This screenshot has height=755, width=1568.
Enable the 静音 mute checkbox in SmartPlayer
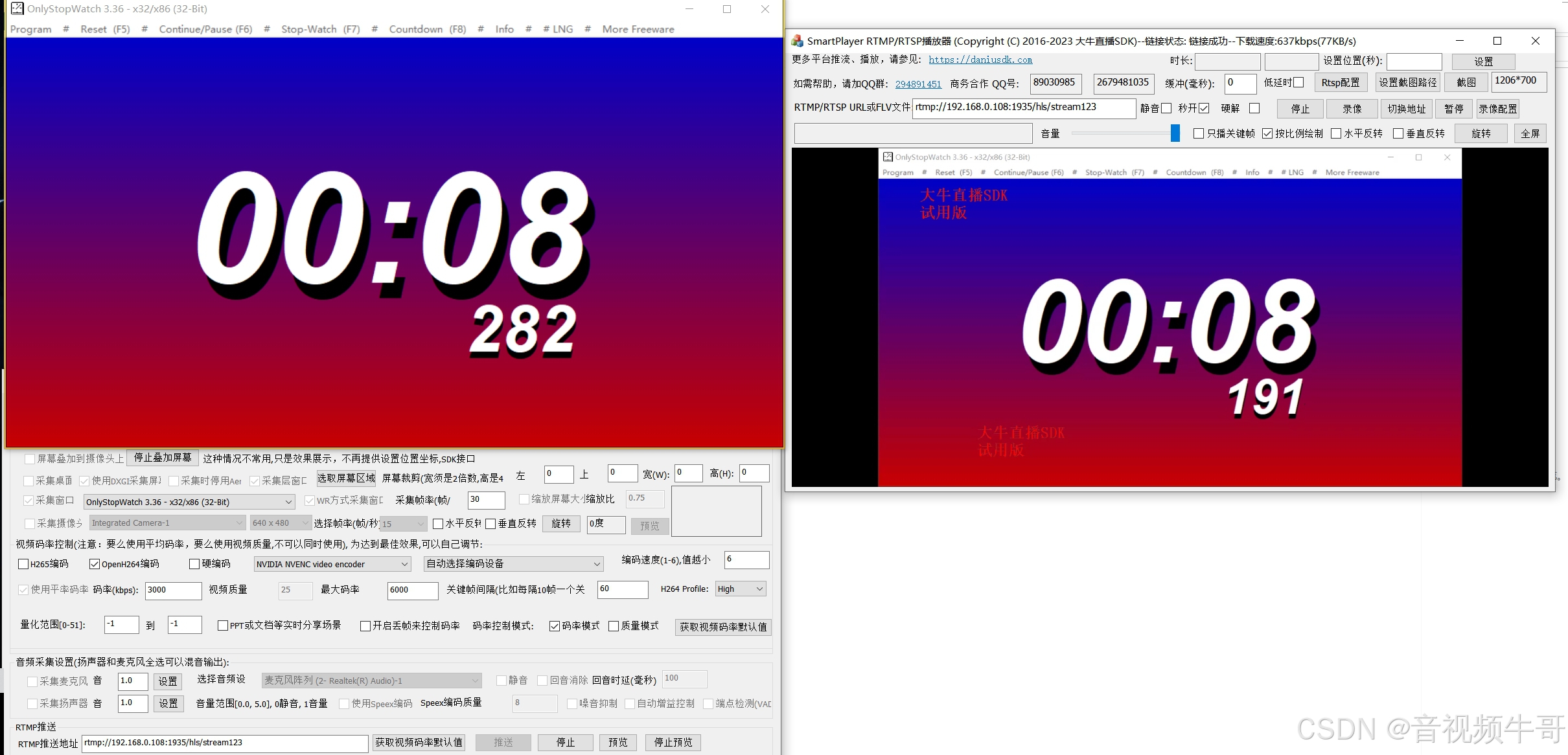click(1166, 108)
